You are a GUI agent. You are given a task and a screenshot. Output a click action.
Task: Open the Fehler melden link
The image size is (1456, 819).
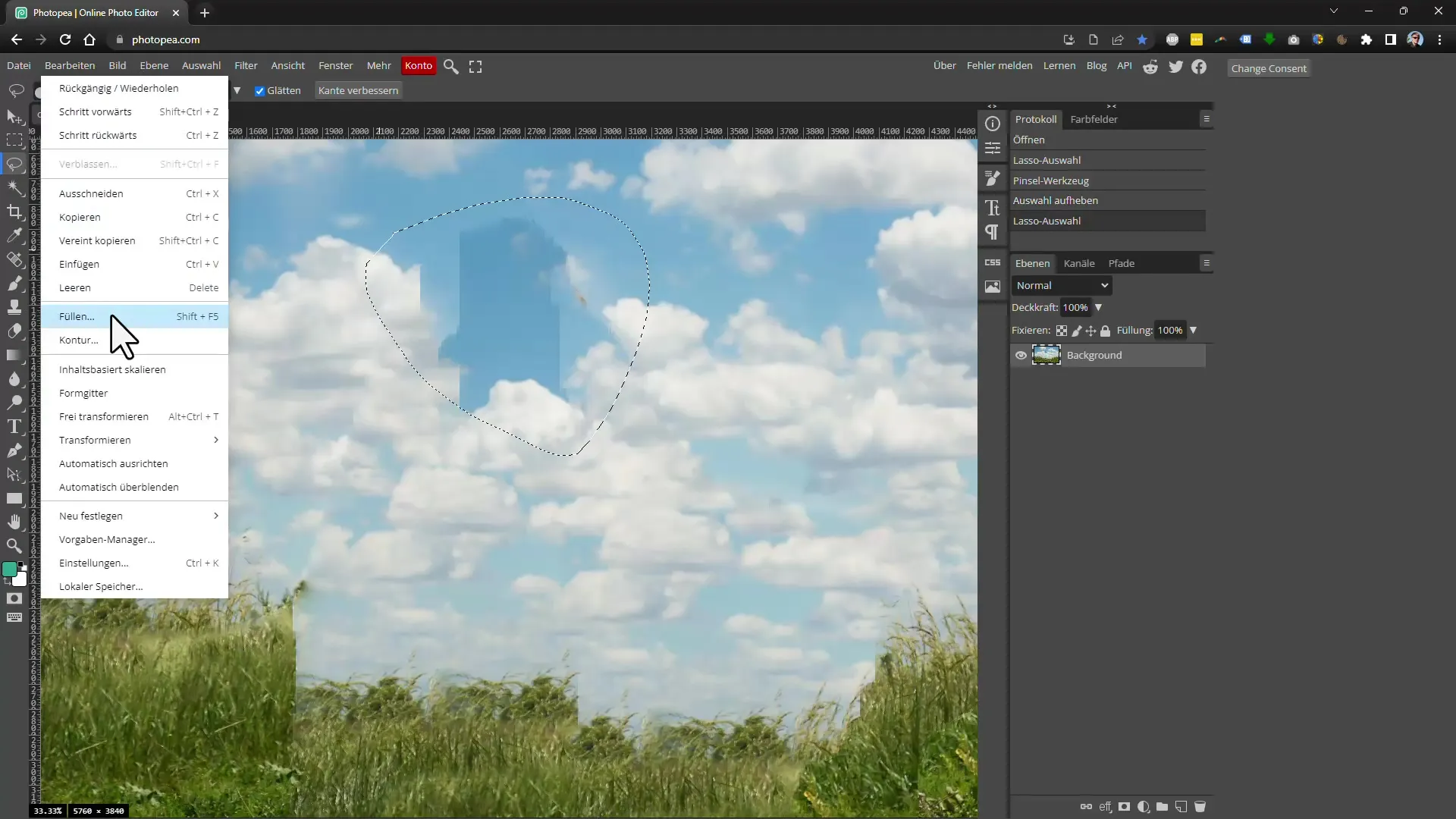point(999,66)
